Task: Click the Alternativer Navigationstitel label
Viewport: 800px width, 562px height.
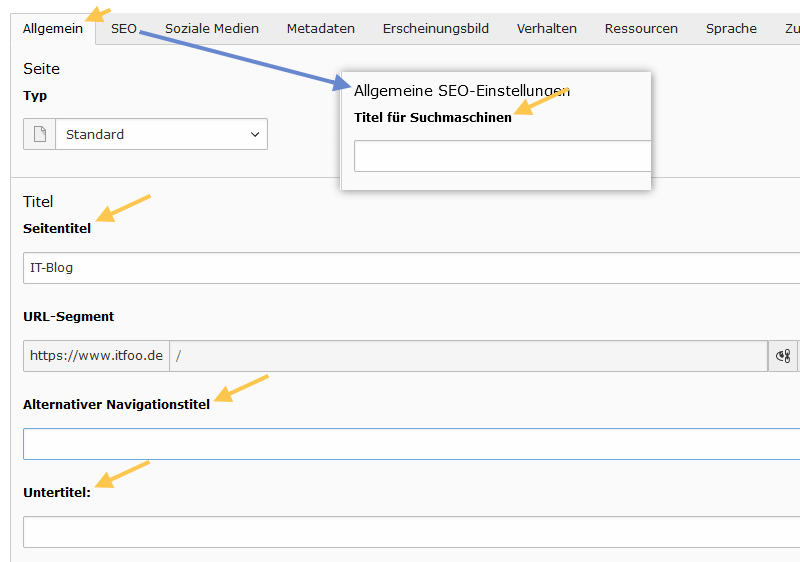Action: click(x=116, y=404)
